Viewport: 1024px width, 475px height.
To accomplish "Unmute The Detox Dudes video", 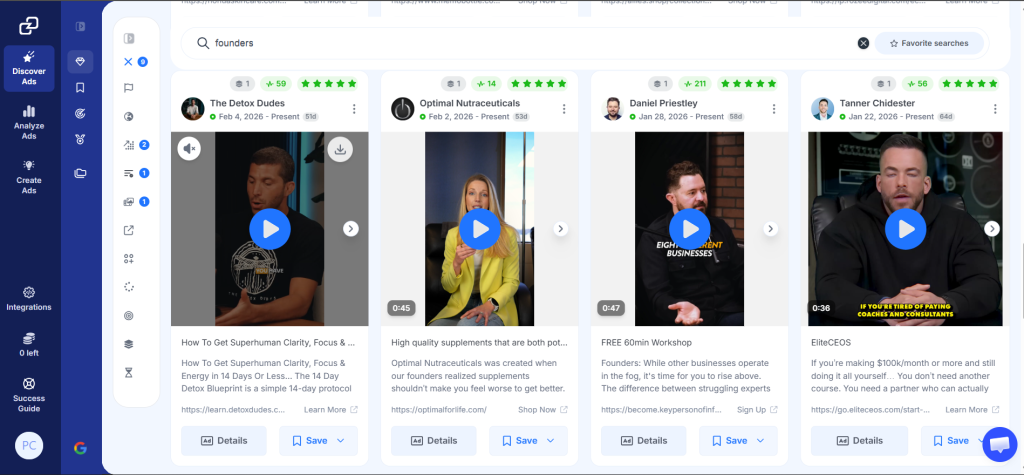I will pos(189,149).
